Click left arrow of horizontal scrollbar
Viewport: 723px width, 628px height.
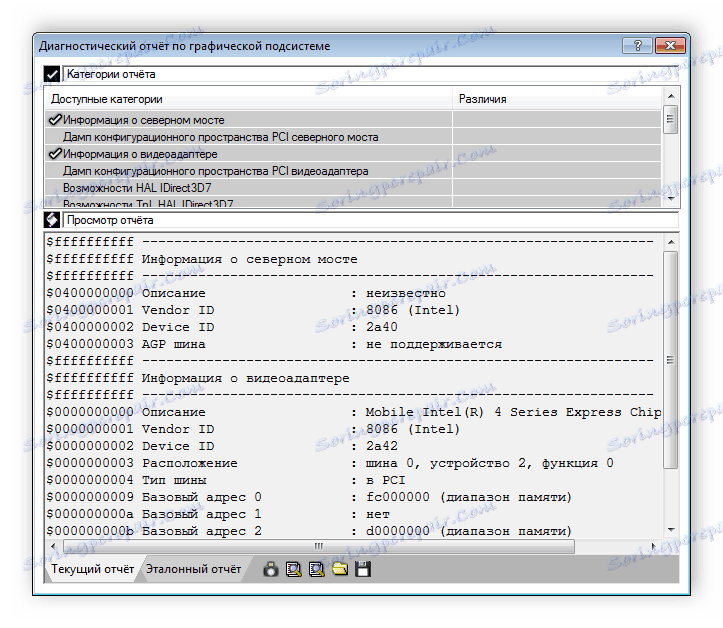click(x=53, y=546)
